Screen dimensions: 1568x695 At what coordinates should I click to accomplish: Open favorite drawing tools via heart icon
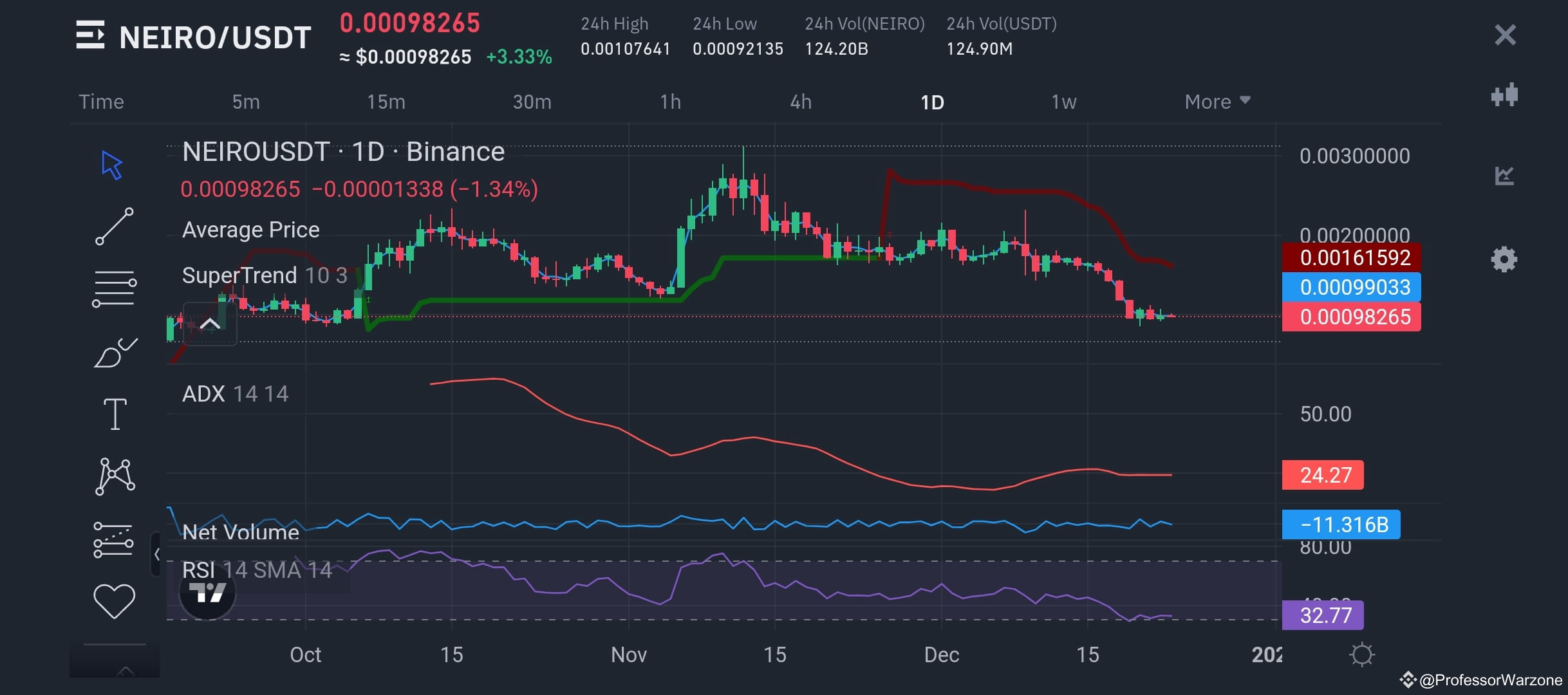pyautogui.click(x=115, y=600)
